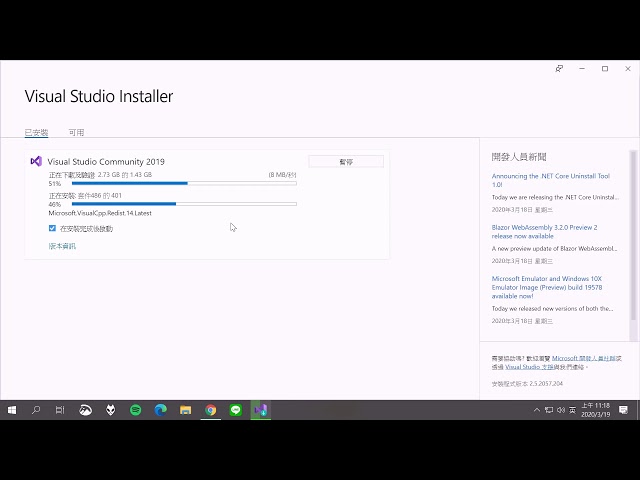Screen dimensions: 640x480
Task: Toggle the start-after-installation checkbox
Action: (52, 228)
